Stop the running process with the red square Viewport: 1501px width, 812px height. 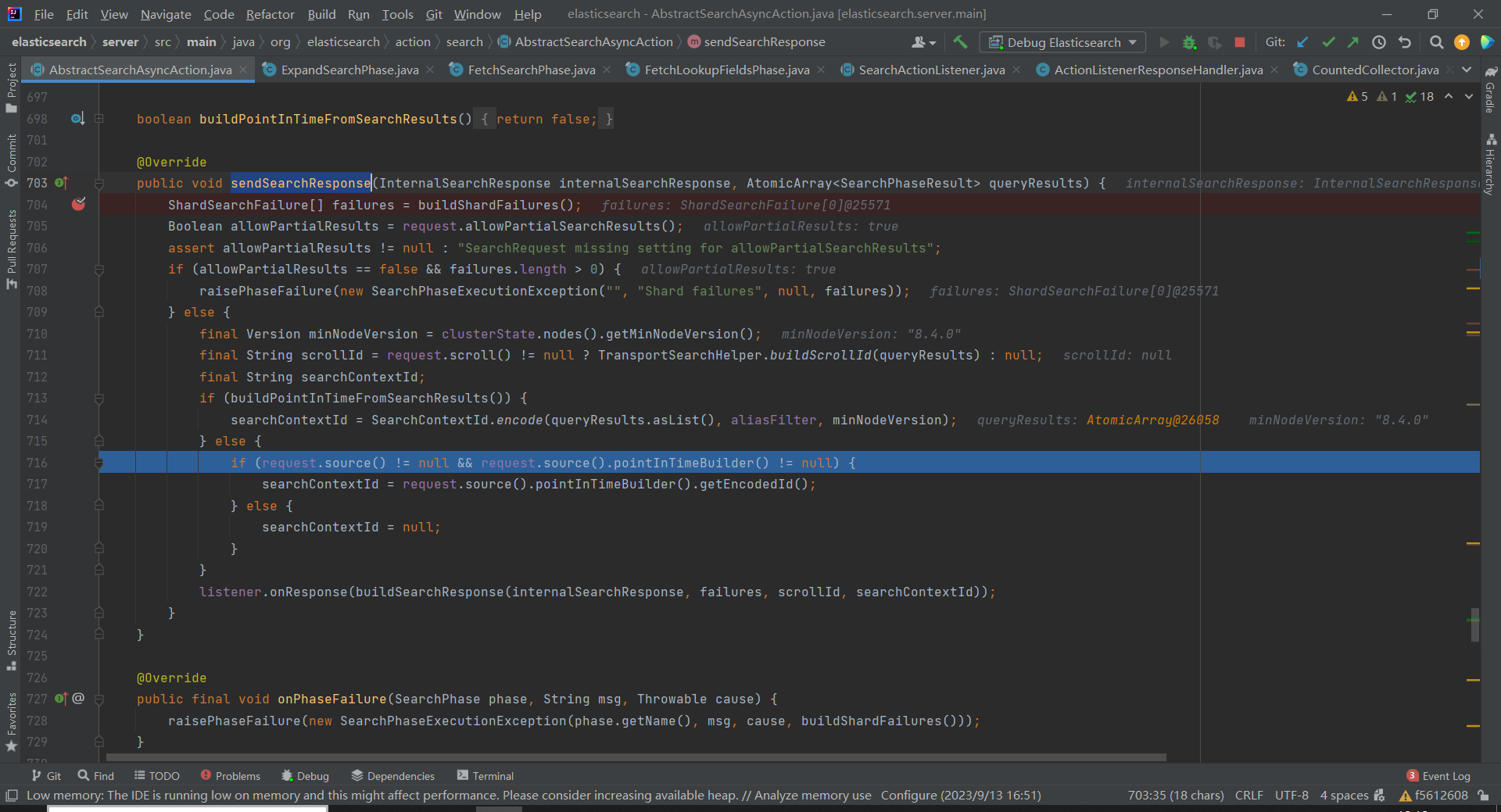point(1240,42)
